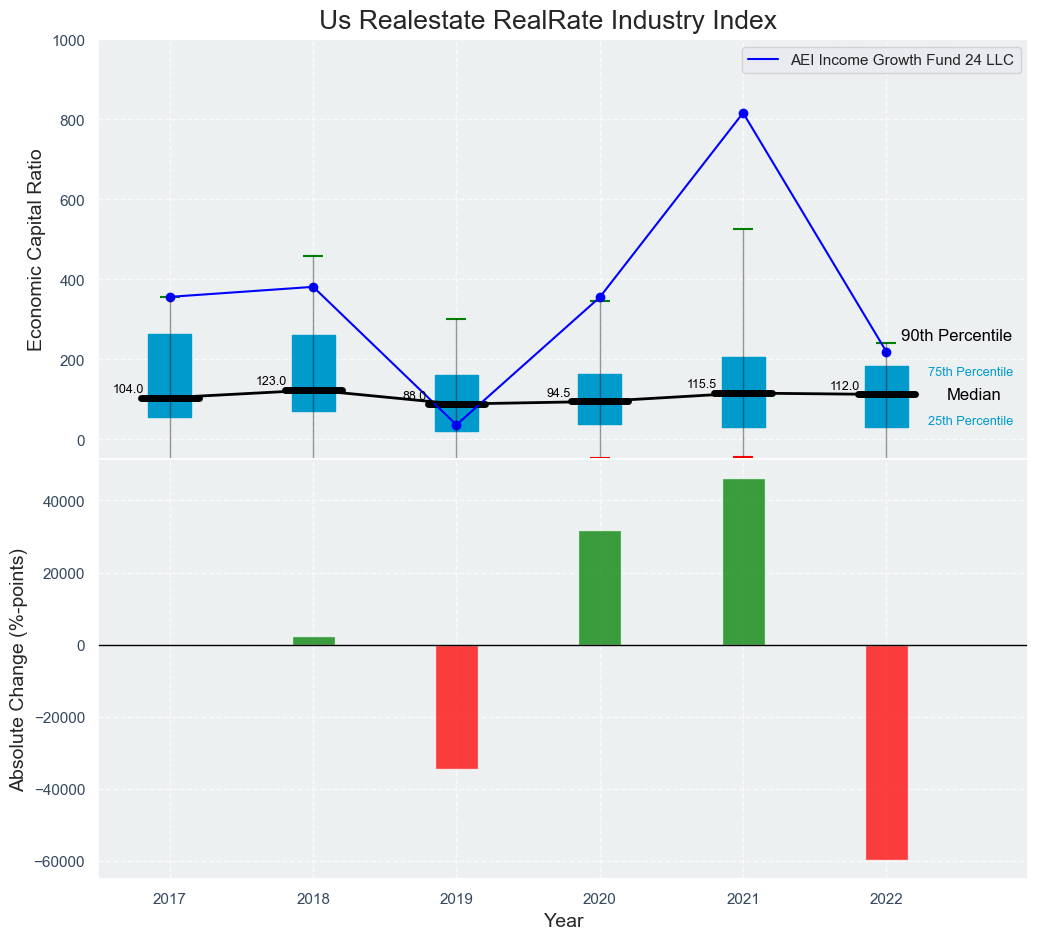Select the 2020 green absolute change bar
Screen dimensions: 1038x940
(600, 588)
